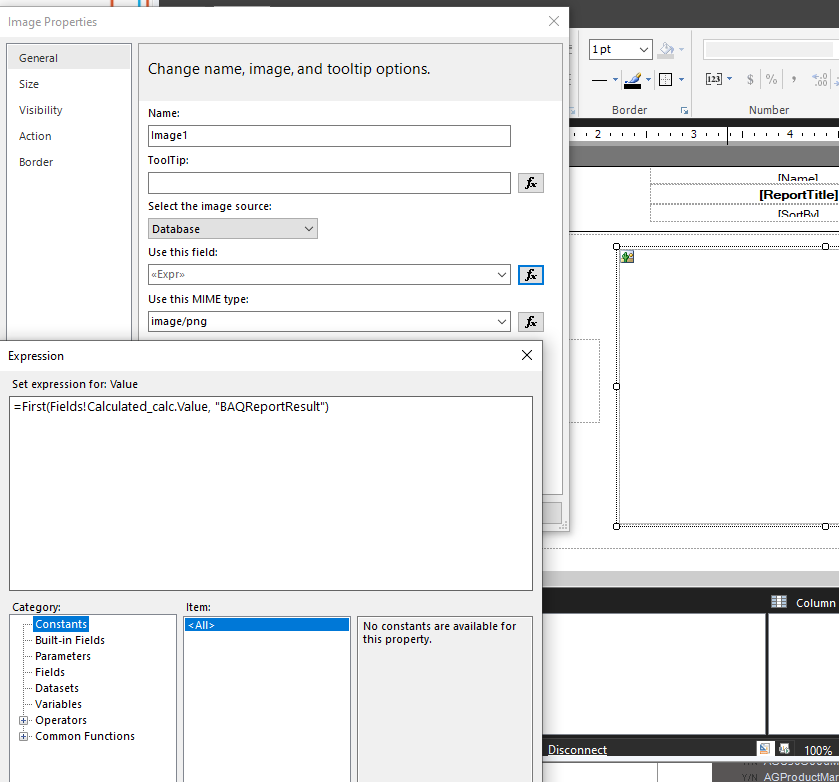Screen dimensions: 839x782
Task: Expand the Operators category
Action: tap(24, 720)
